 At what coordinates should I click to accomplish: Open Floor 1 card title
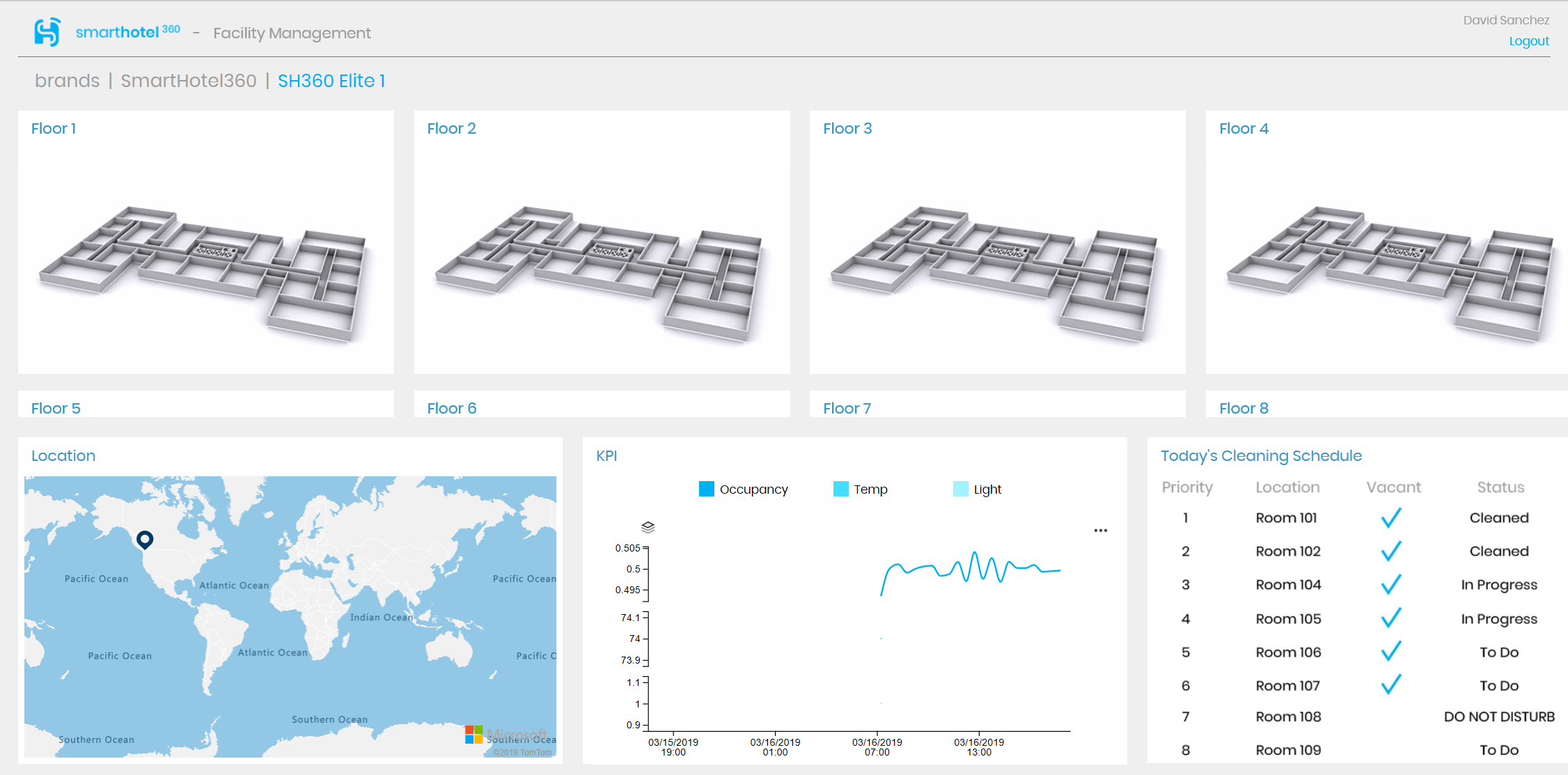(x=54, y=129)
